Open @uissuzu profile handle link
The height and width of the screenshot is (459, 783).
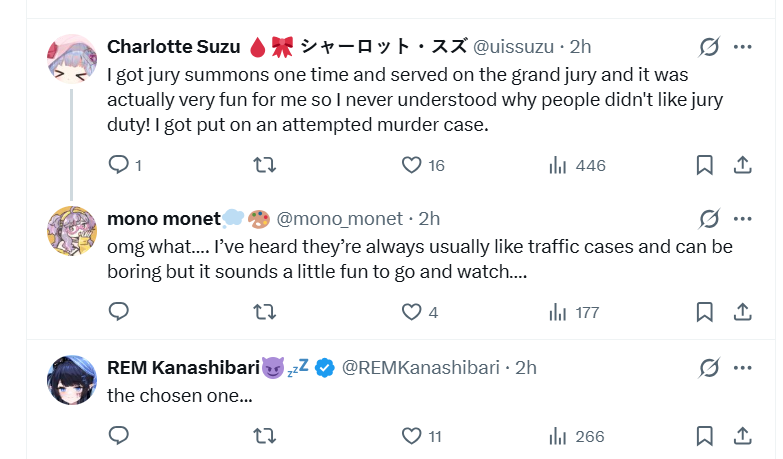coord(513,47)
